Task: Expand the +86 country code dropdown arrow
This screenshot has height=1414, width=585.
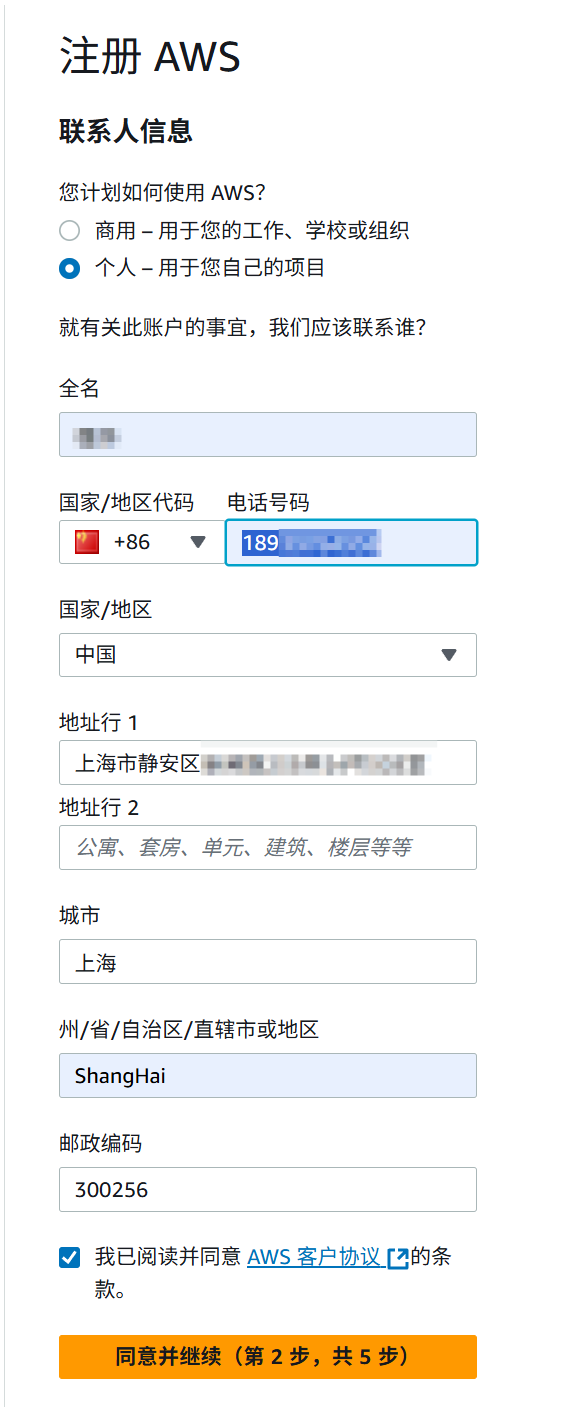Action: 198,542
